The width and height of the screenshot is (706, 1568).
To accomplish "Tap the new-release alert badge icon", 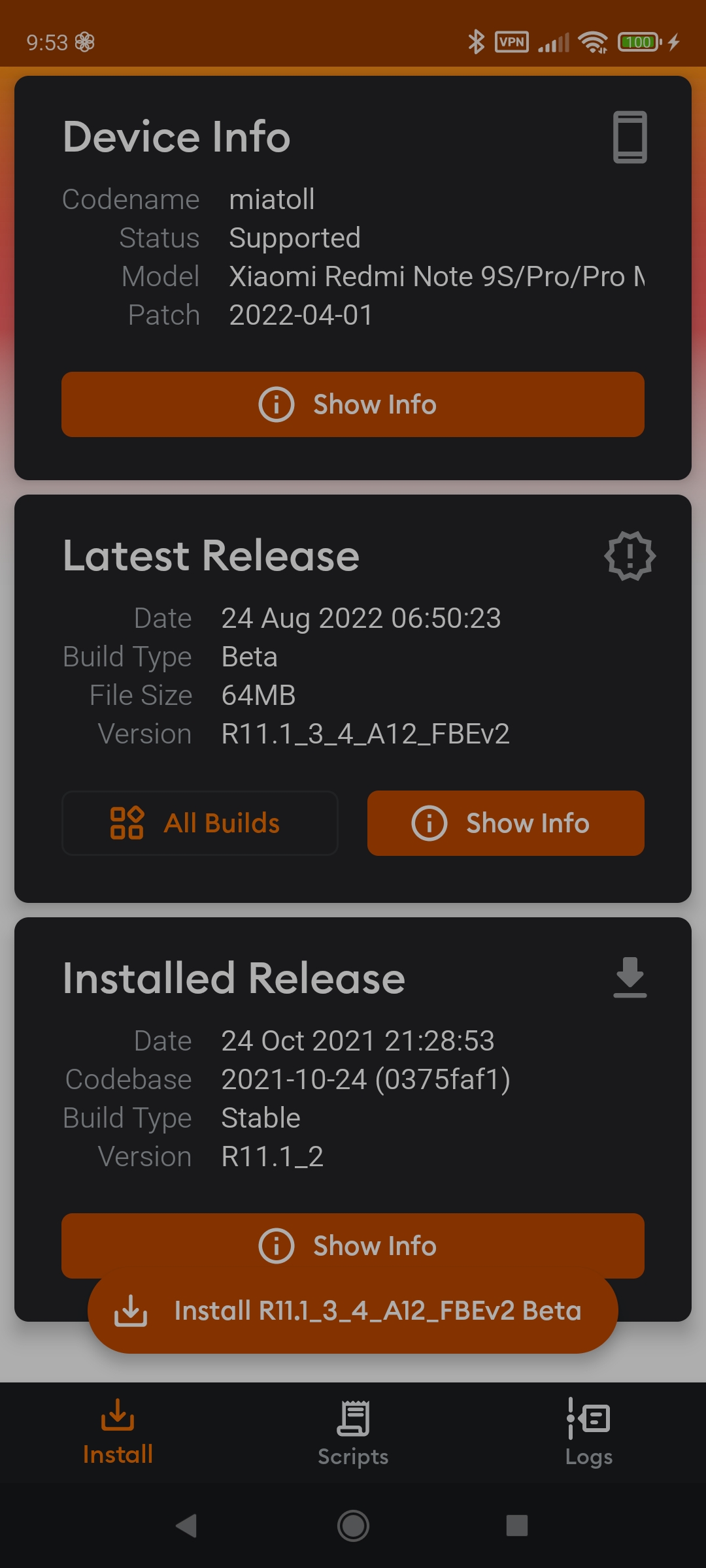I will click(x=630, y=556).
